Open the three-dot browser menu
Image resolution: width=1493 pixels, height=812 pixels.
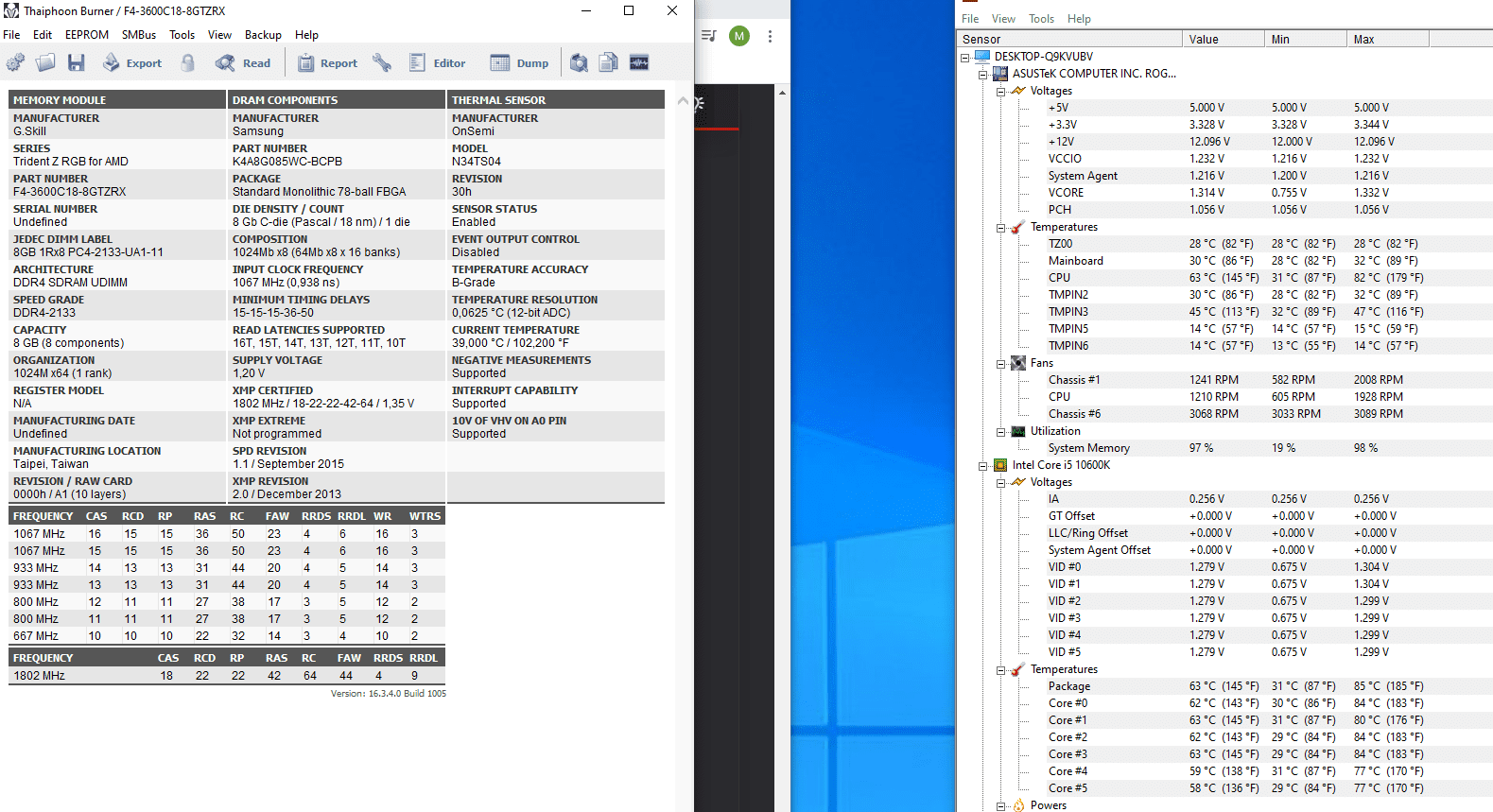[770, 36]
